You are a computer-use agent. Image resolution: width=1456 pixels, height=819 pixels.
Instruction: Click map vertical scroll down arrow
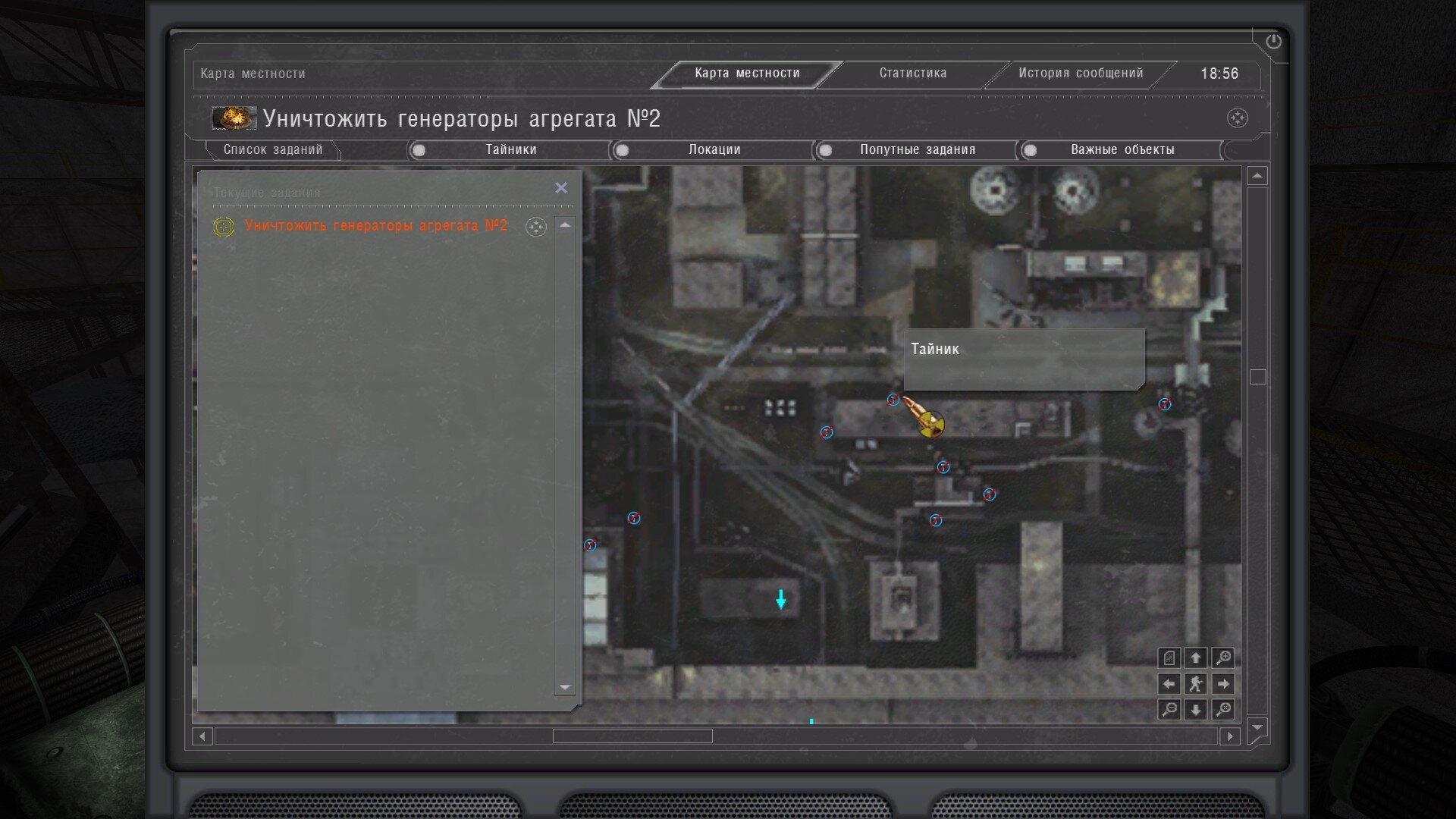point(1257,727)
